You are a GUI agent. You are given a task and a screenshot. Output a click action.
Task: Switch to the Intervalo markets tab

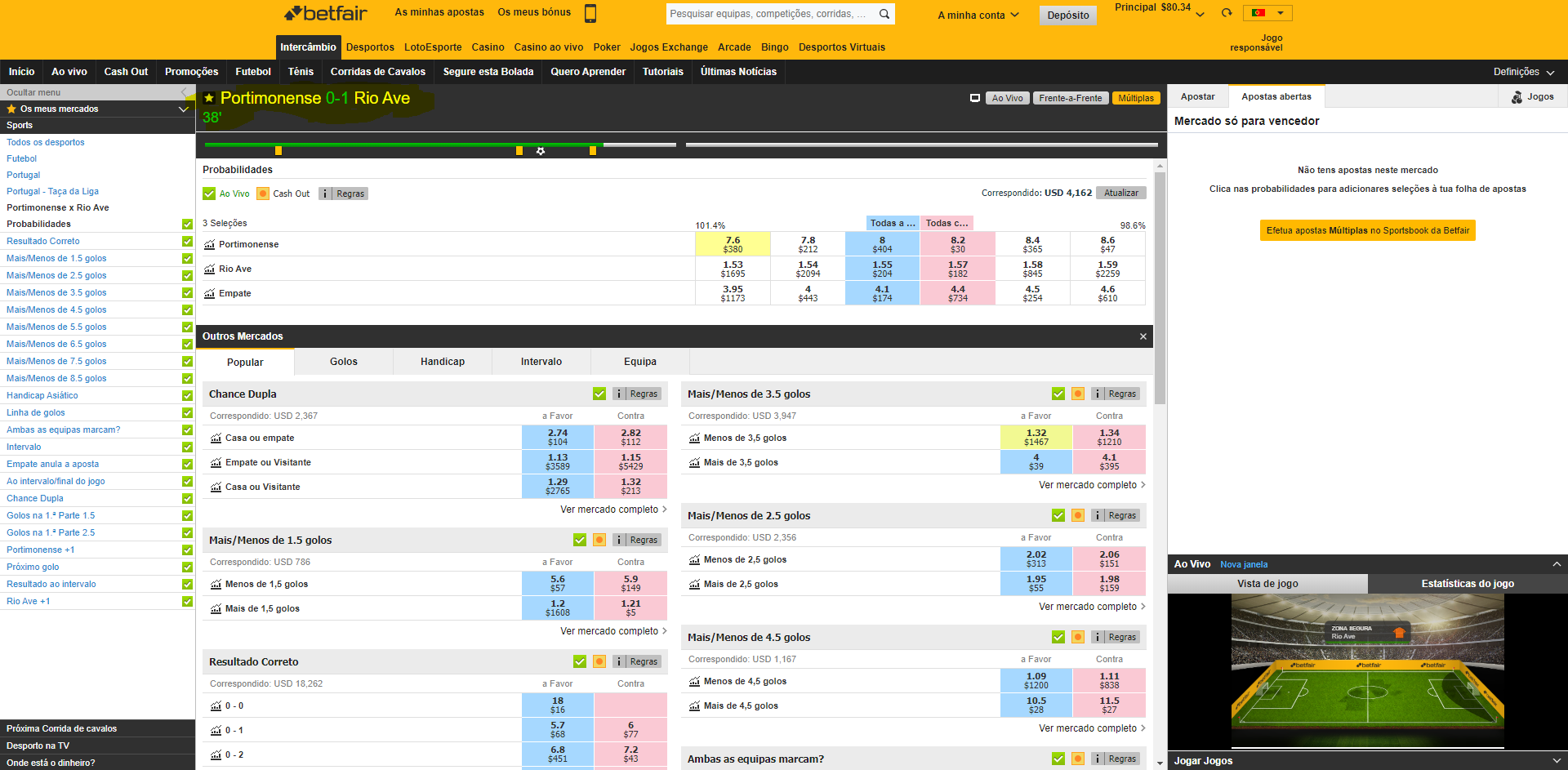(x=541, y=362)
